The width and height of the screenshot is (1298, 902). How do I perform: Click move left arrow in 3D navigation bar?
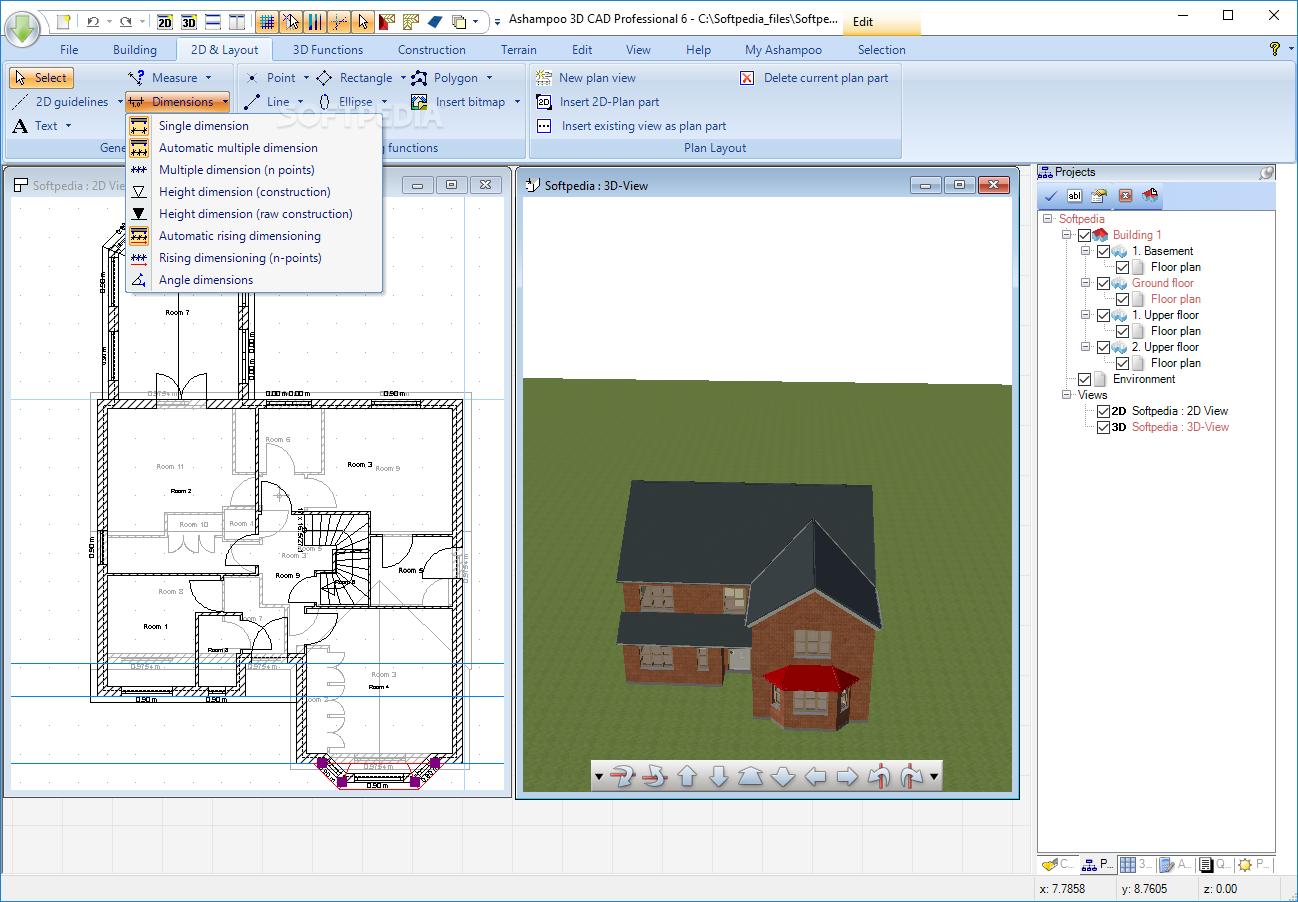[815, 776]
